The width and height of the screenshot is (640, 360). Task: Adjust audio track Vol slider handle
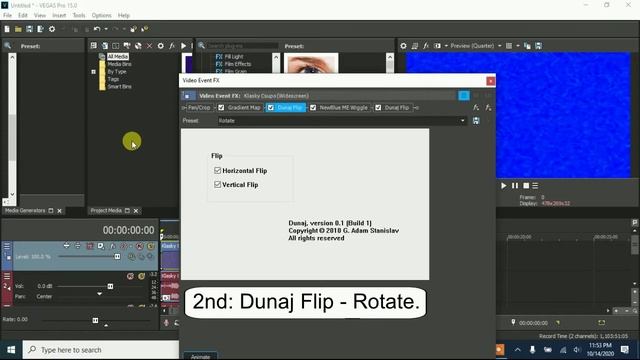(110, 287)
